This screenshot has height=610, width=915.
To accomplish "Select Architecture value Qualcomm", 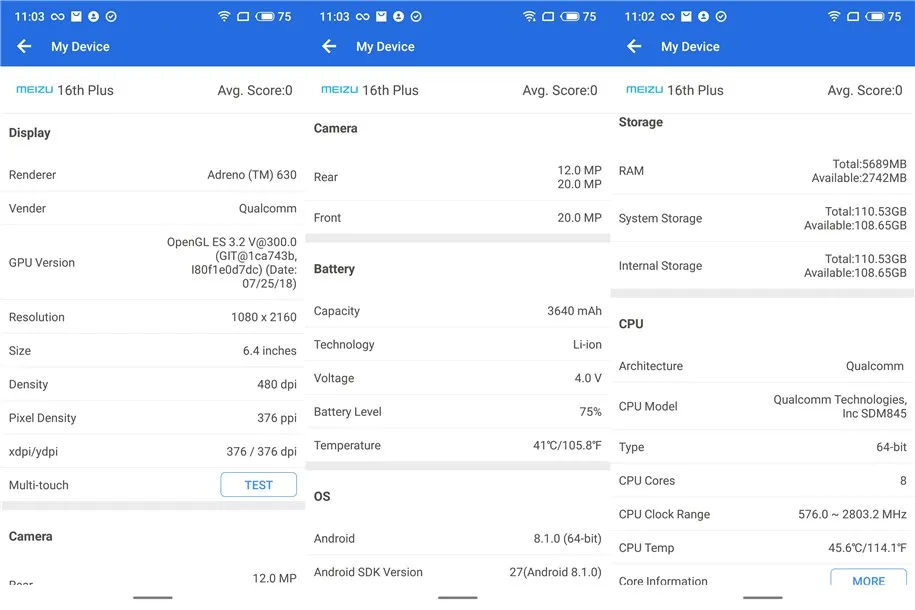I will click(875, 366).
